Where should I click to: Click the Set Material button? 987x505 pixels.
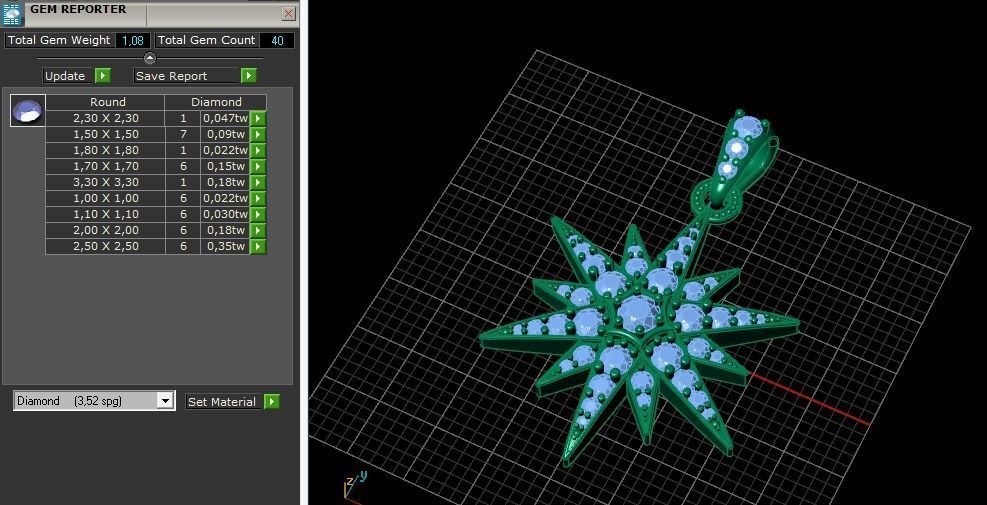pyautogui.click(x=222, y=402)
